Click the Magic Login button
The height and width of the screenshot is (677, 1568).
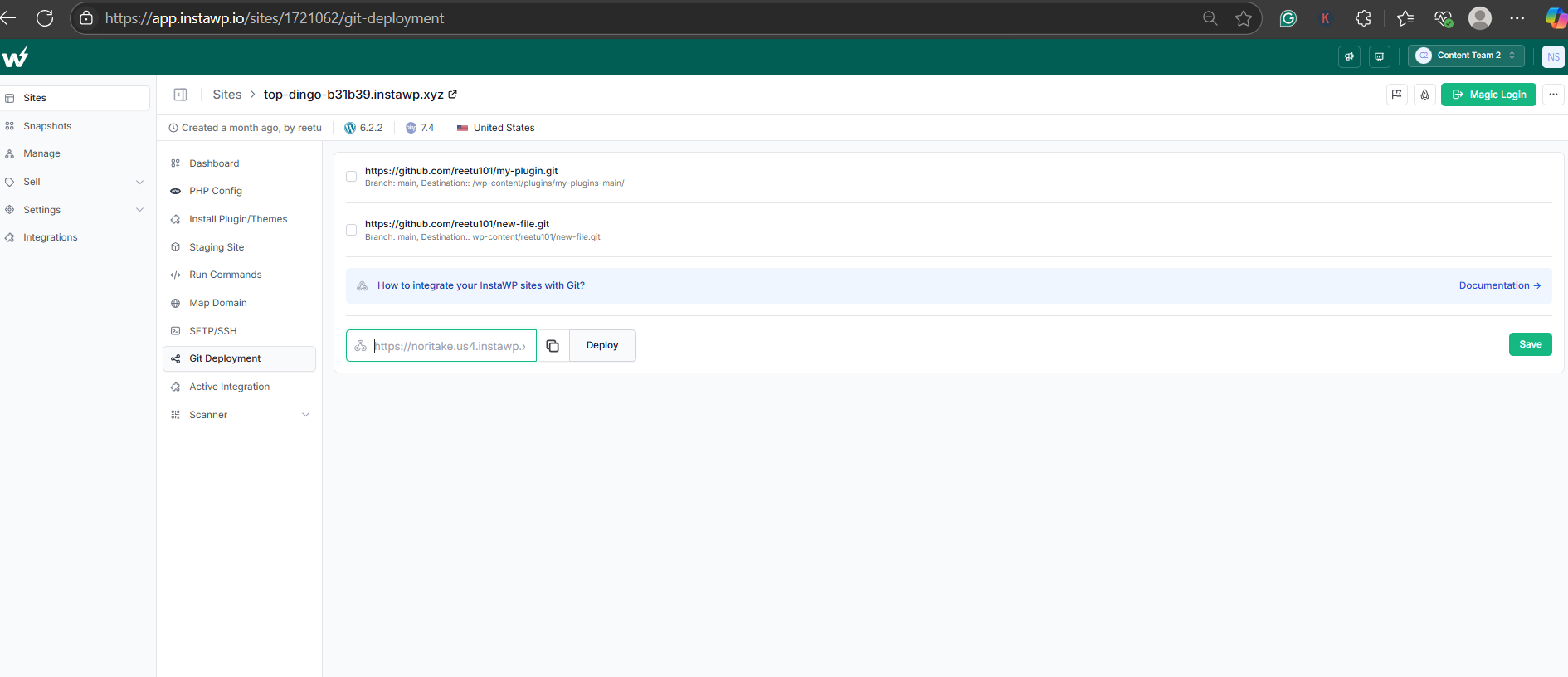tap(1489, 95)
